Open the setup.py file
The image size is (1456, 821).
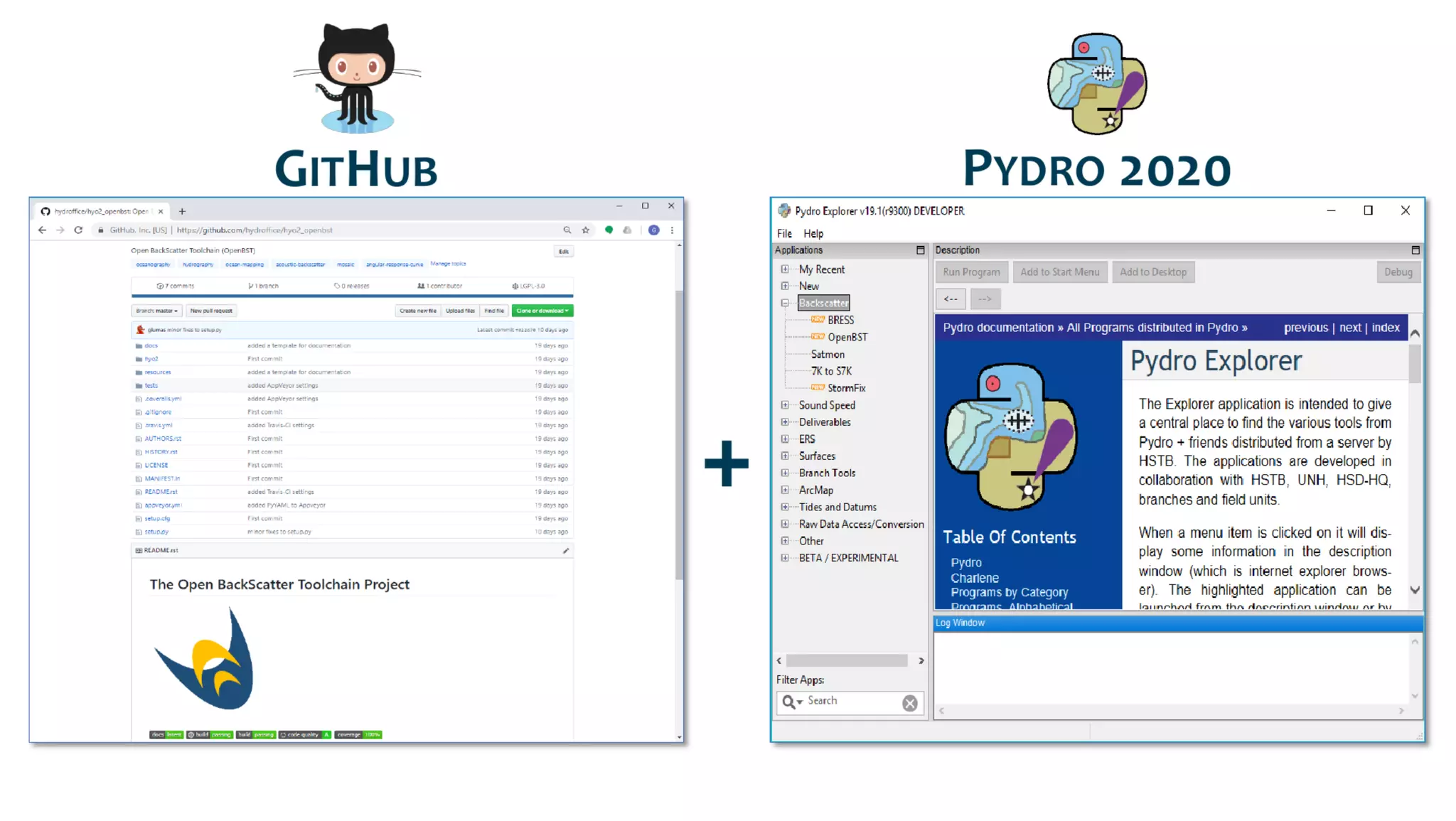[156, 532]
